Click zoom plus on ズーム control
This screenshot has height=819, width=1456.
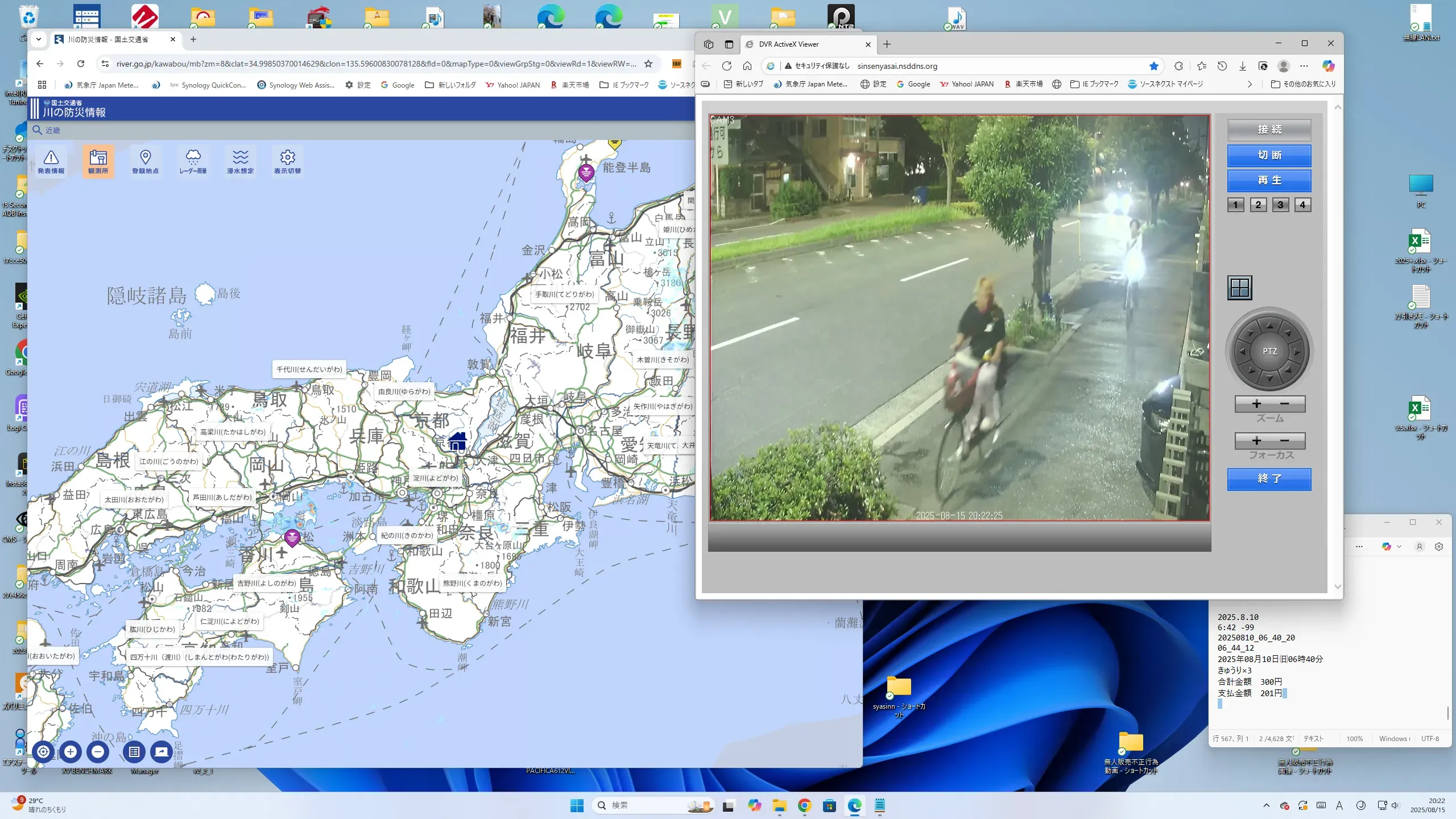[x=1257, y=404]
